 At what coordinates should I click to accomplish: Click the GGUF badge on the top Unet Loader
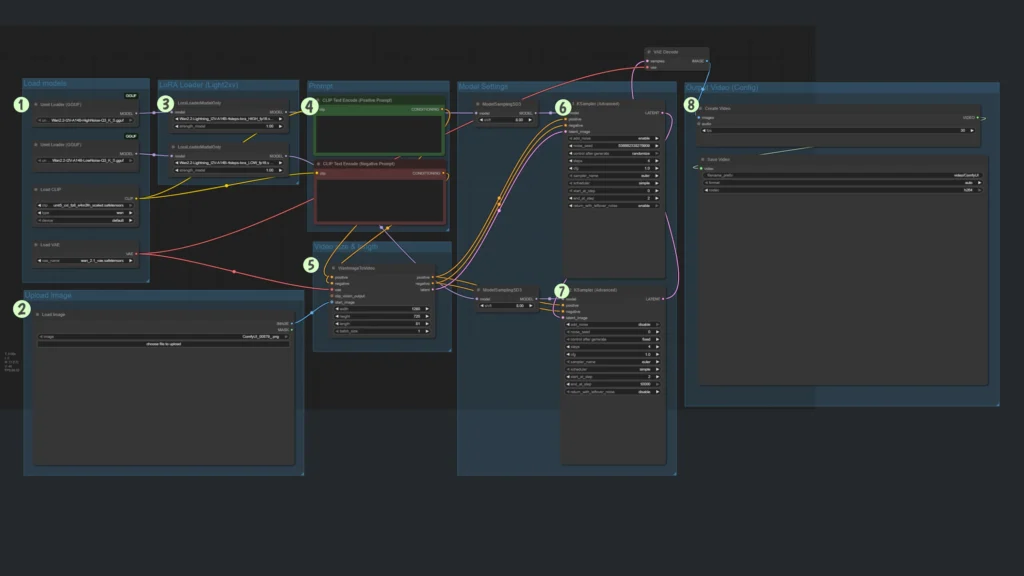coord(130,95)
